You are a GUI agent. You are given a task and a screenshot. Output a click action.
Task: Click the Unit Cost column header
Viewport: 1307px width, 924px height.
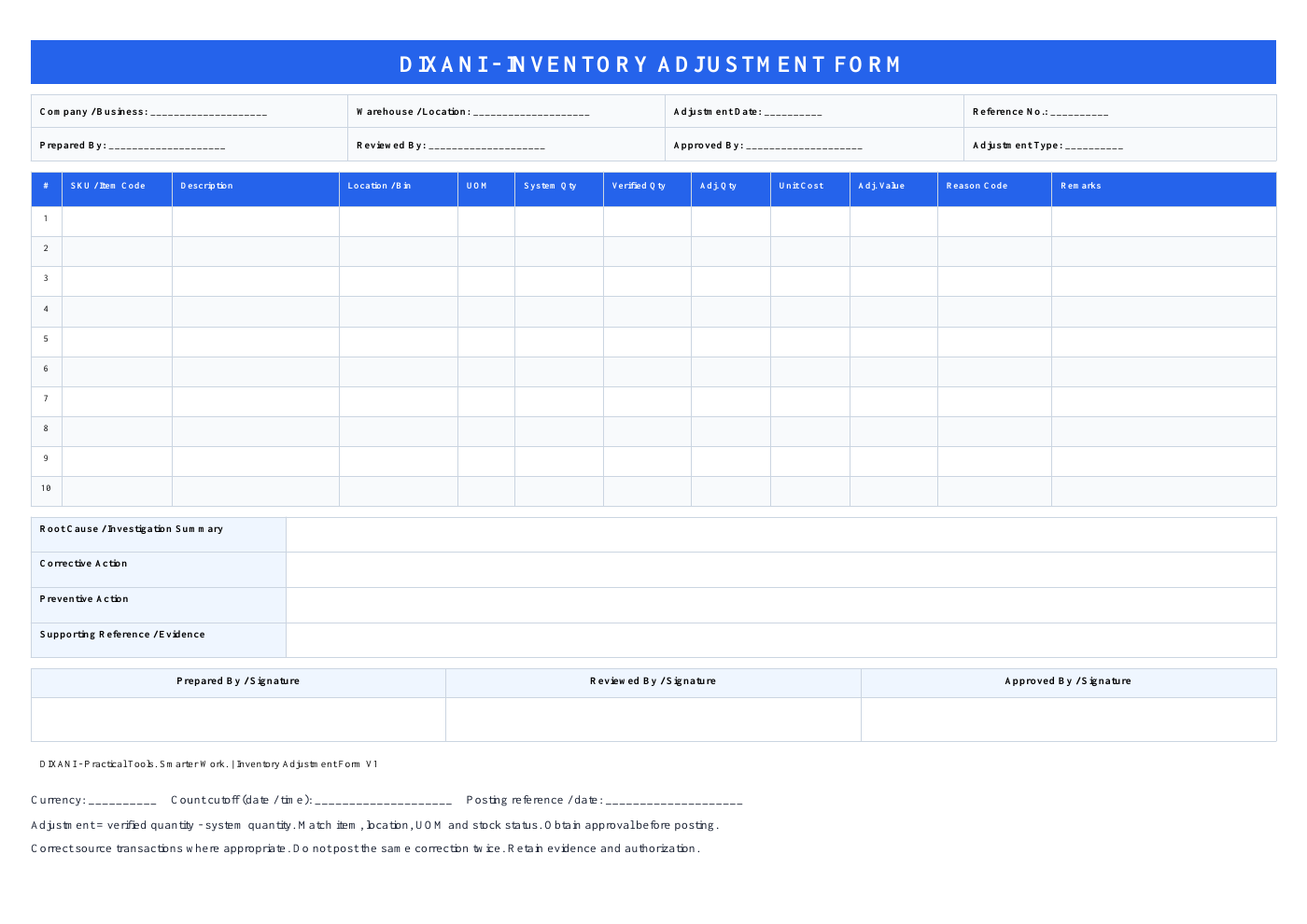pyautogui.click(x=810, y=189)
